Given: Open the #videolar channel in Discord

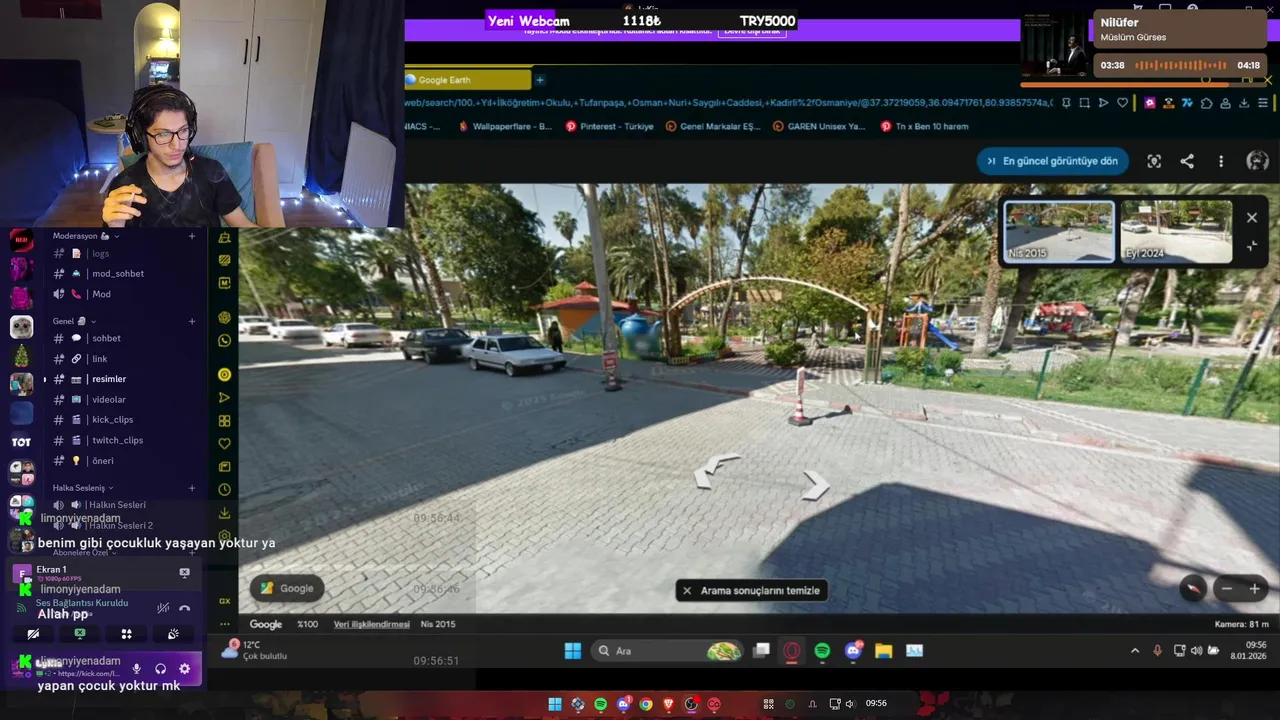Looking at the screenshot, I should click(x=108, y=400).
